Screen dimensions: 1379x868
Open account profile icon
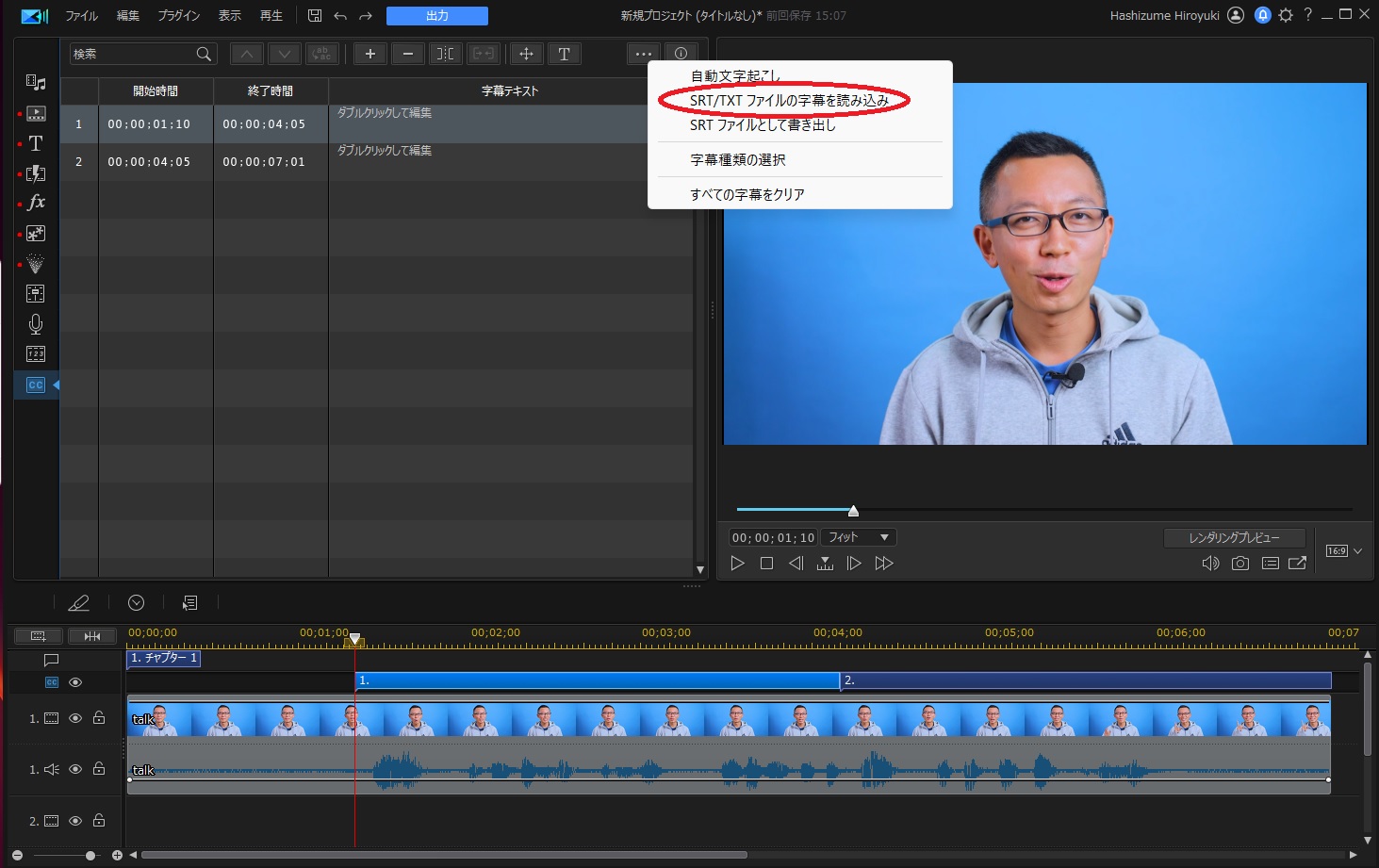pyautogui.click(x=1236, y=15)
